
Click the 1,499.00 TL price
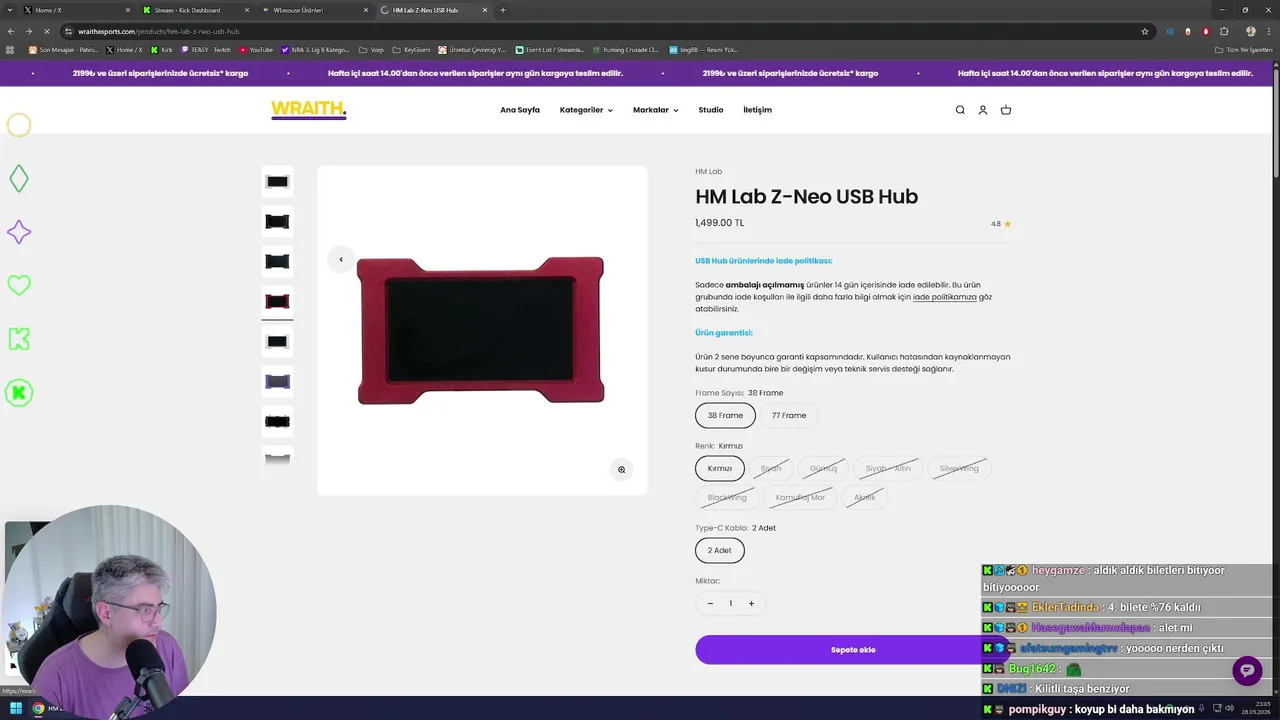coord(720,223)
